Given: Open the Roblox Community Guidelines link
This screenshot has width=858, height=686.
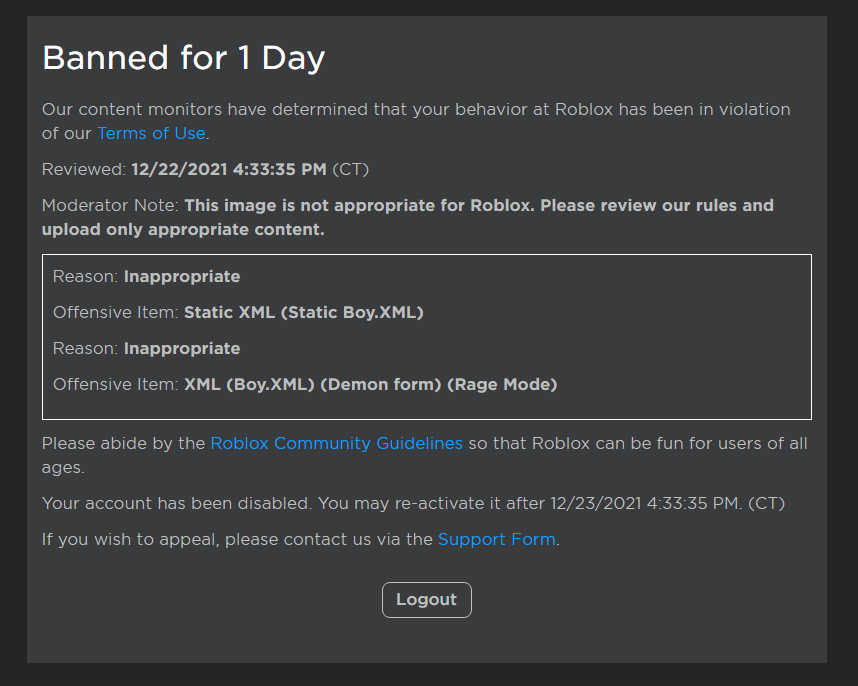Looking at the screenshot, I should coord(336,443).
